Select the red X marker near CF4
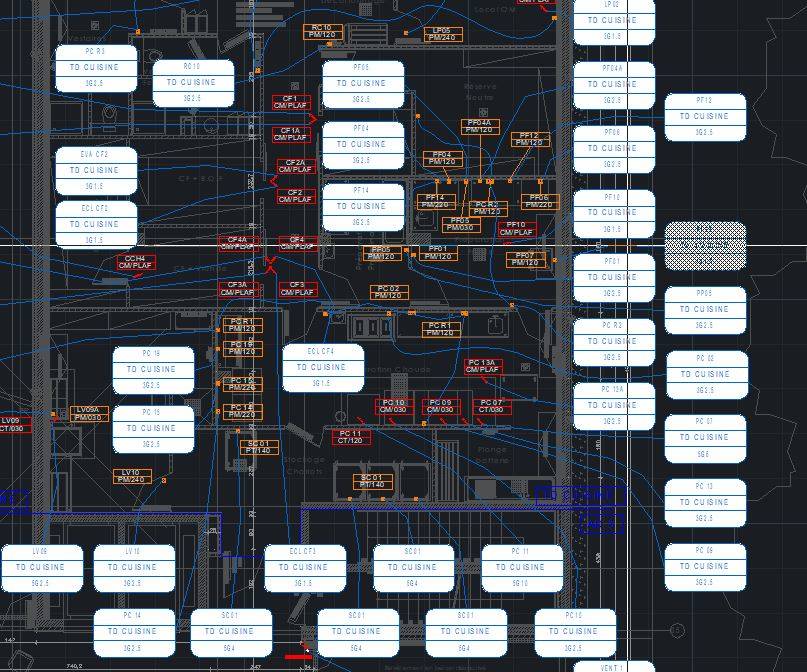The height and width of the screenshot is (672, 807). (x=269, y=265)
